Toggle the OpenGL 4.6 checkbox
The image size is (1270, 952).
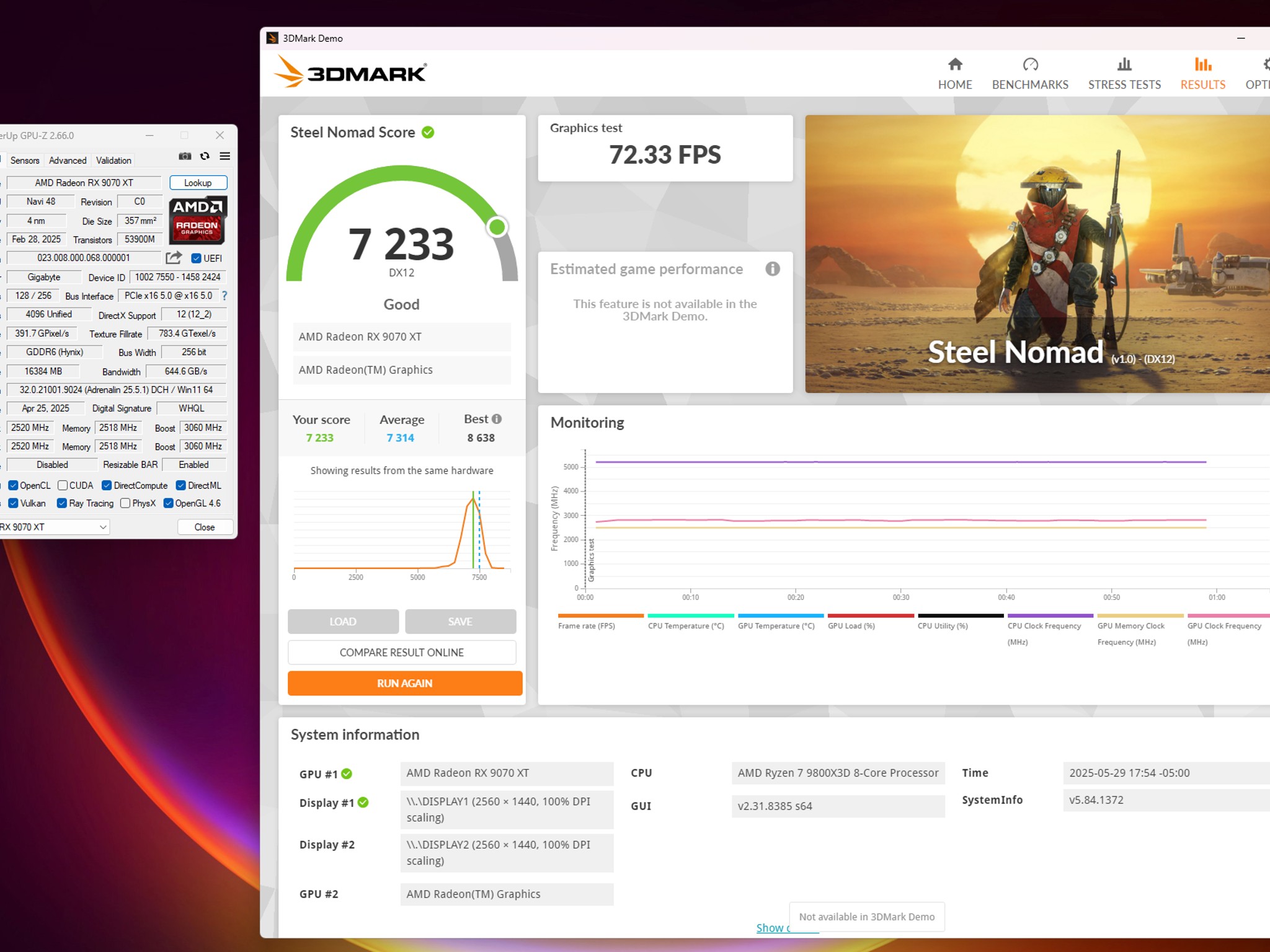point(168,503)
